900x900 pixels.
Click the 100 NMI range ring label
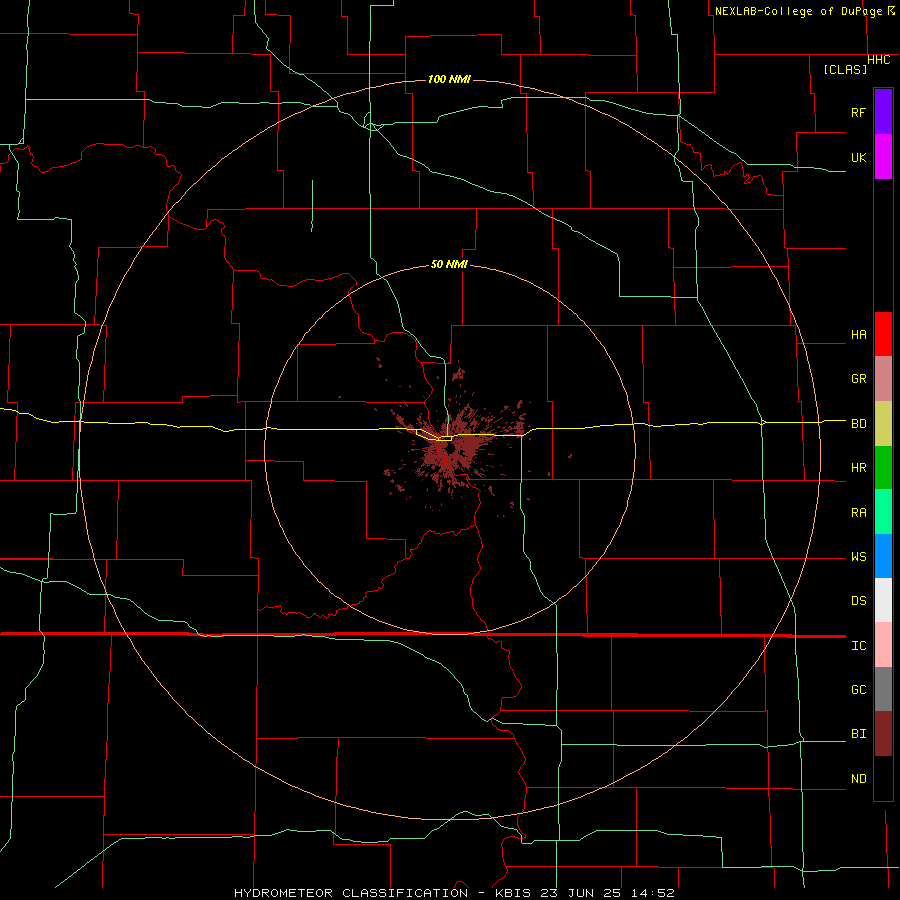pos(449,79)
